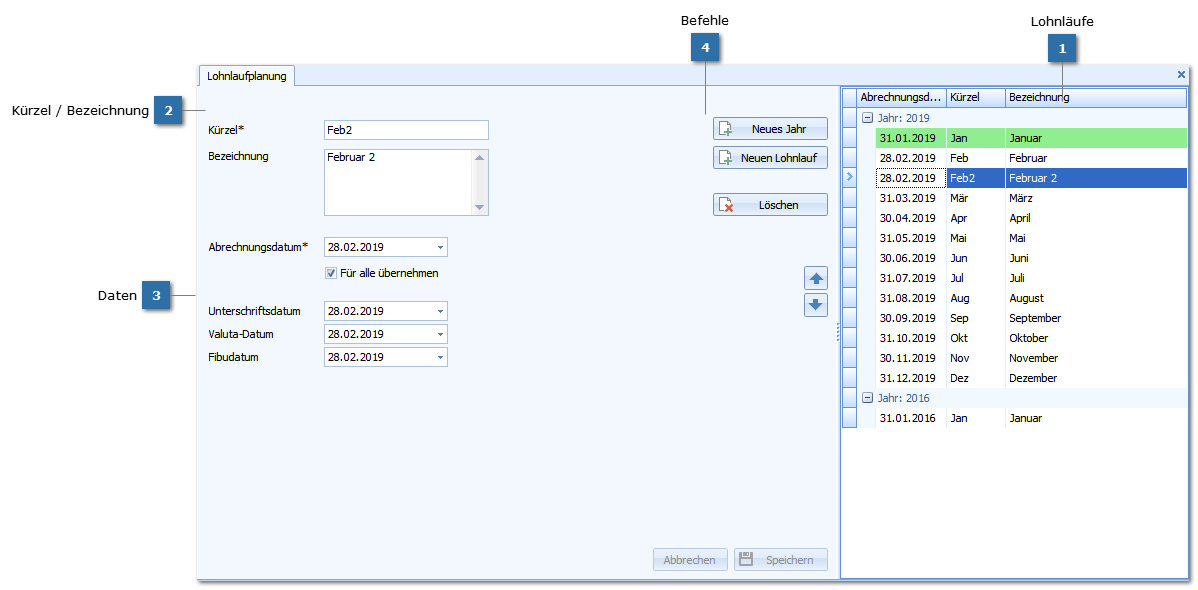Open the Abrechnungsdatum date dropdown
Image resolution: width=1198 pixels, height=590 pixels.
(439, 247)
